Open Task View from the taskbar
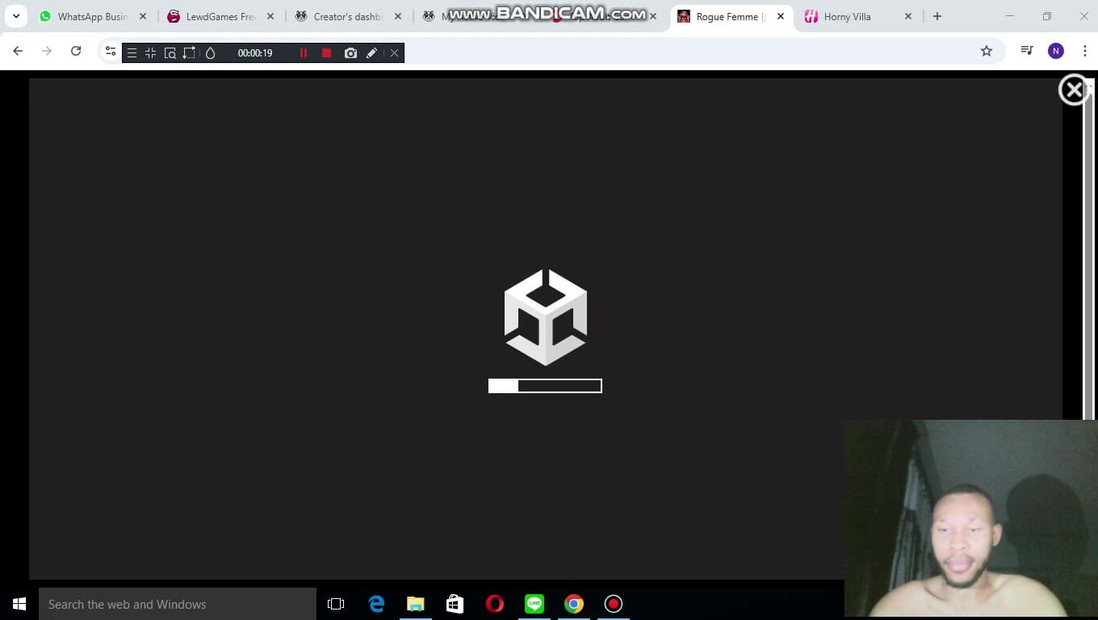 pyautogui.click(x=336, y=604)
